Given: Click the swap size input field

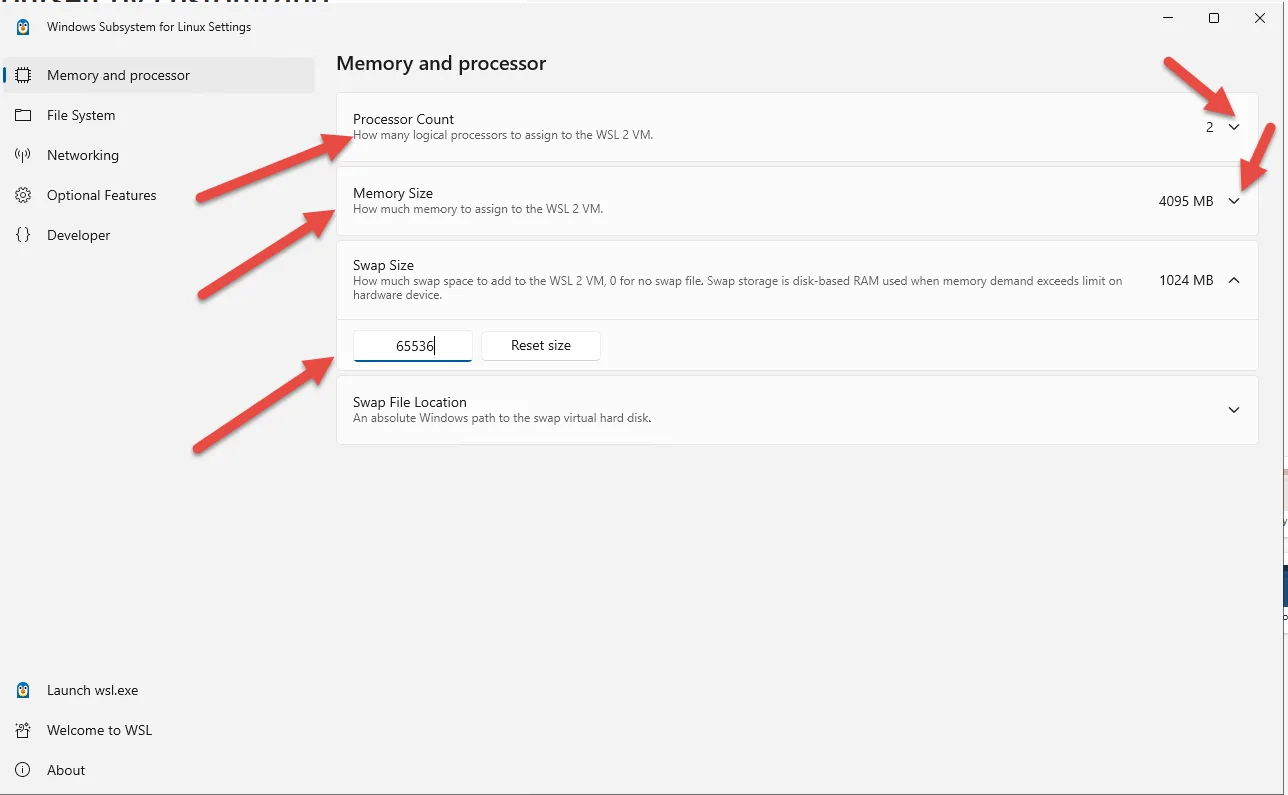Looking at the screenshot, I should [x=412, y=346].
